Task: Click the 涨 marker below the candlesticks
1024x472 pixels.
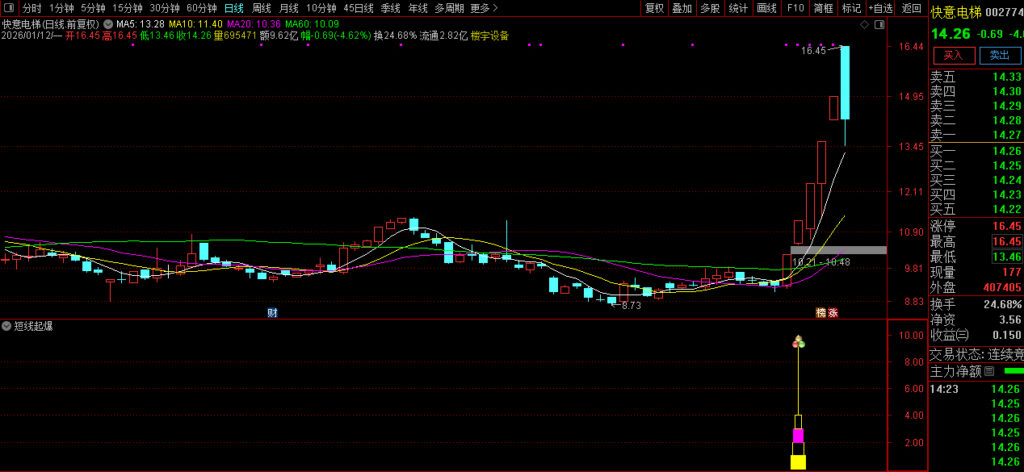Action: tap(832, 313)
